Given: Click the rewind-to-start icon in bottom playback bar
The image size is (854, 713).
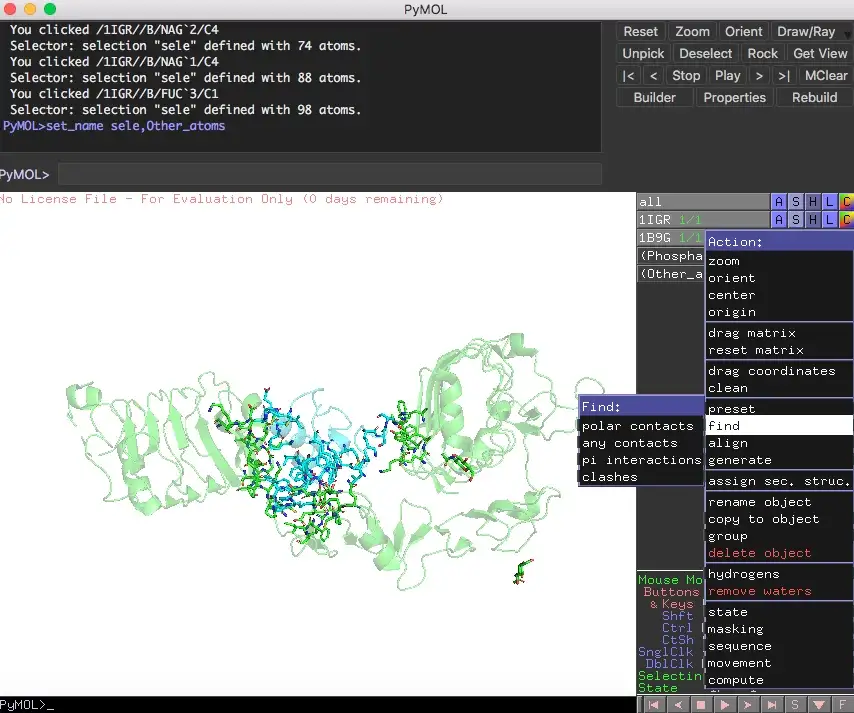Looking at the screenshot, I should pos(653,705).
